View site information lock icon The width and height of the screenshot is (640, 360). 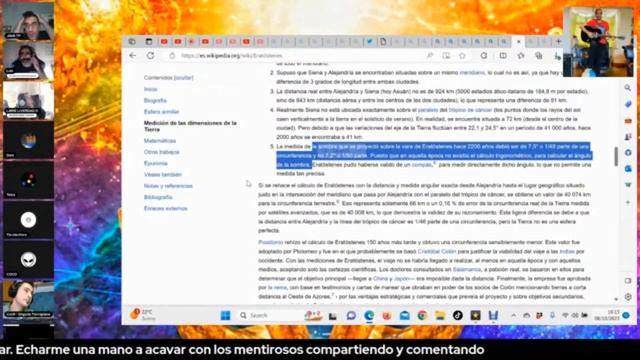point(172,56)
